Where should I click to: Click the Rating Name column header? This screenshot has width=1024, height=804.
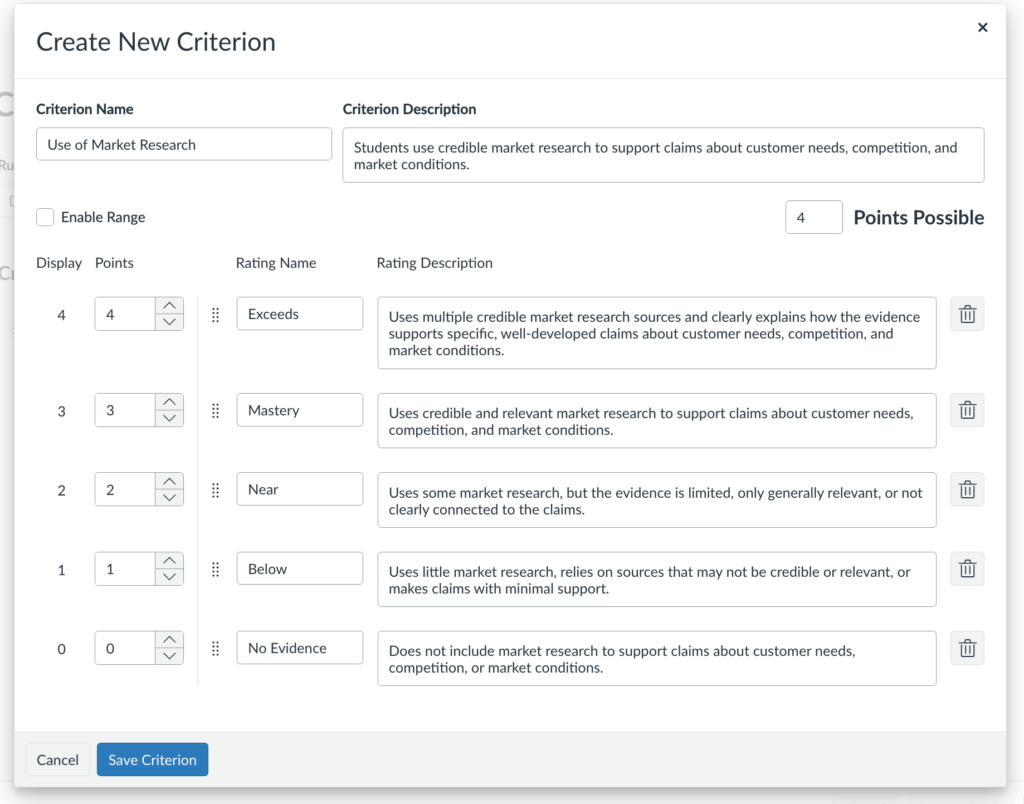pyautogui.click(x=276, y=263)
